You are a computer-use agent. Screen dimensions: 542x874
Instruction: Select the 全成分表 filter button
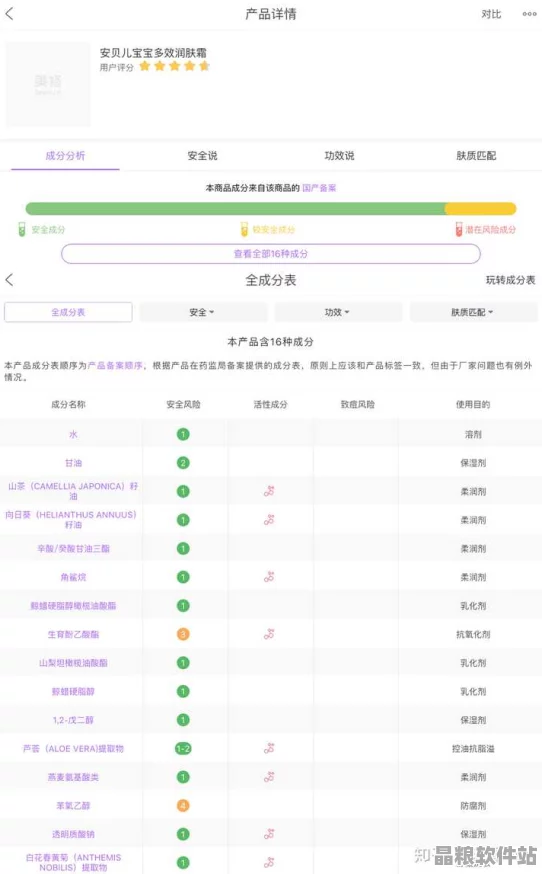(68, 312)
